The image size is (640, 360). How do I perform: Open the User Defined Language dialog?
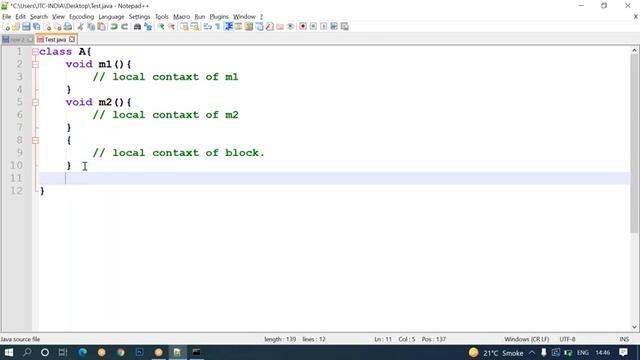click(238, 27)
